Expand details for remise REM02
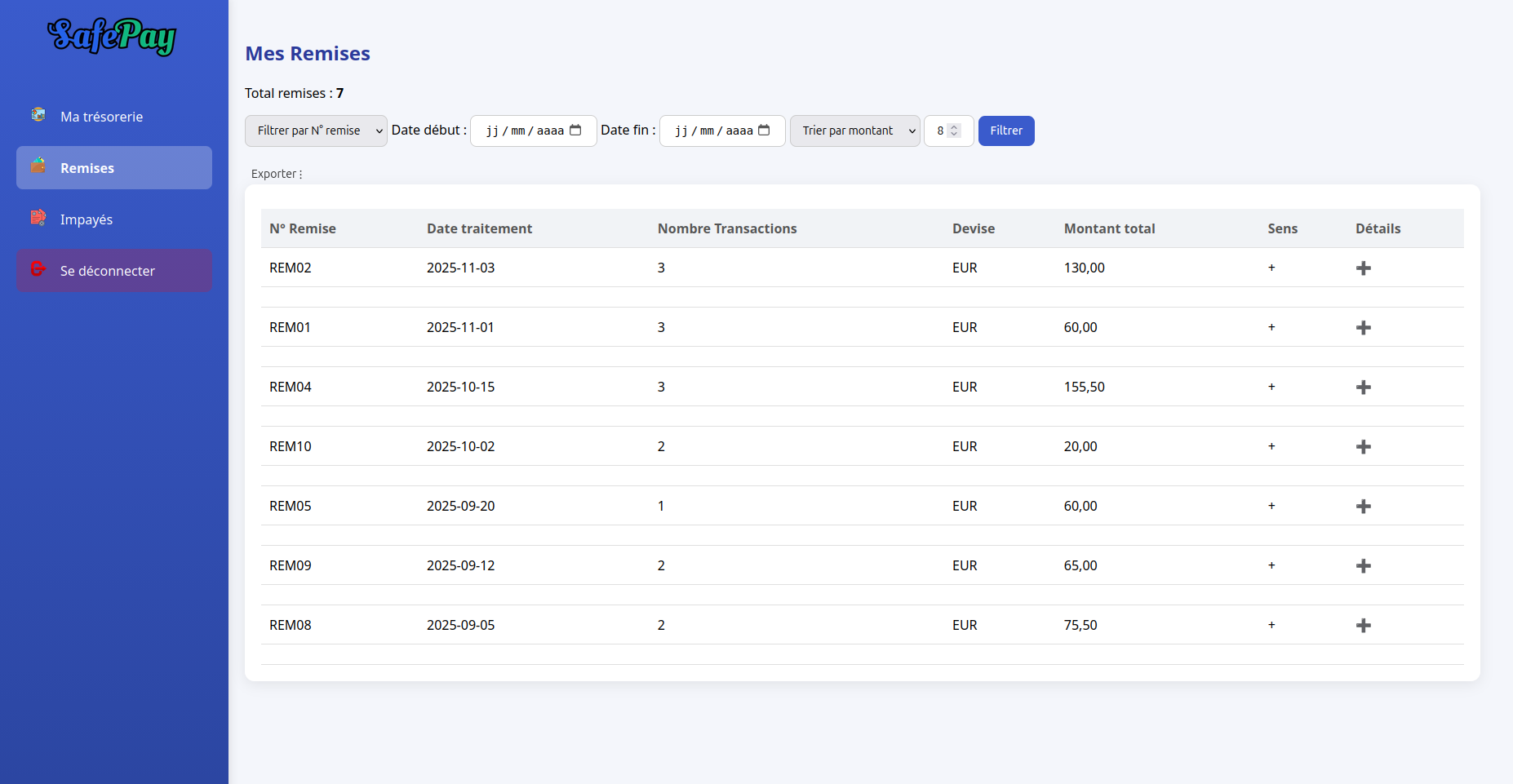1513x784 pixels. click(1363, 268)
